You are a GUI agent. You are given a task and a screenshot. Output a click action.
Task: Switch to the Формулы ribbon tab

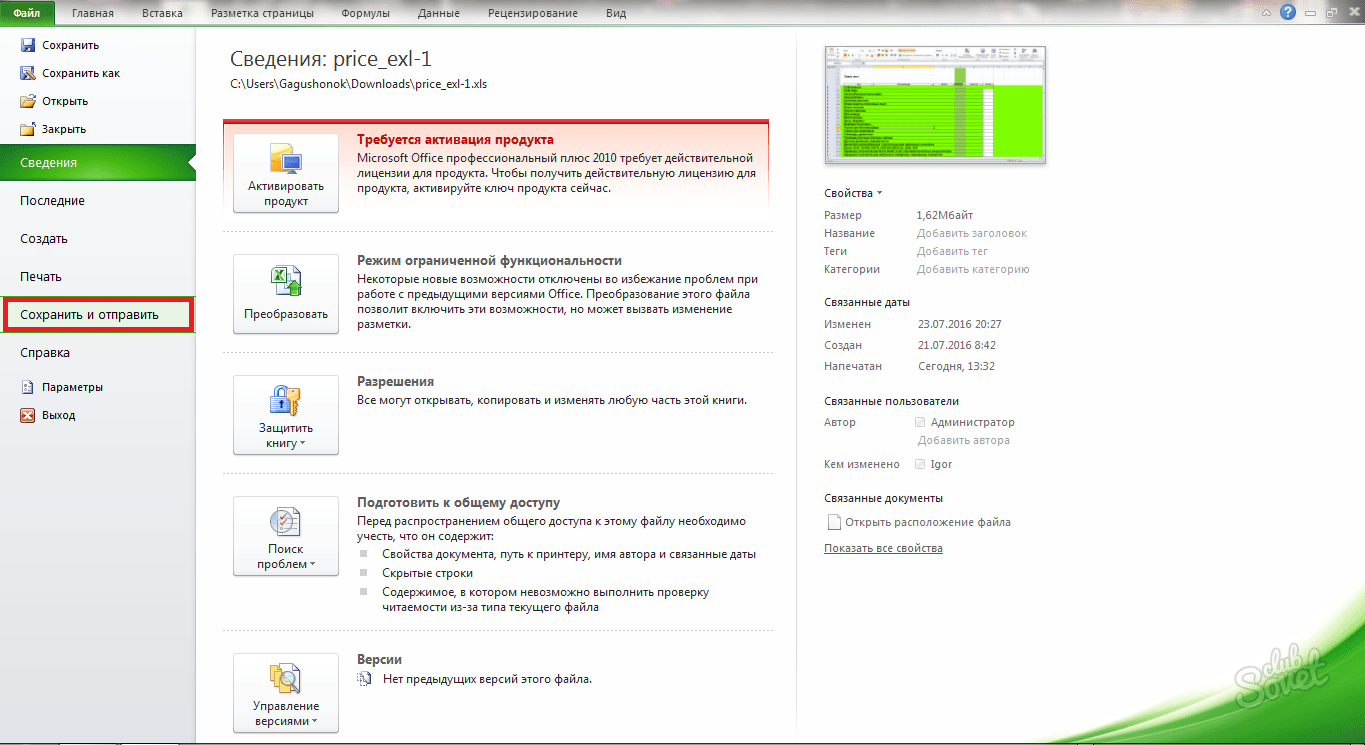click(365, 13)
